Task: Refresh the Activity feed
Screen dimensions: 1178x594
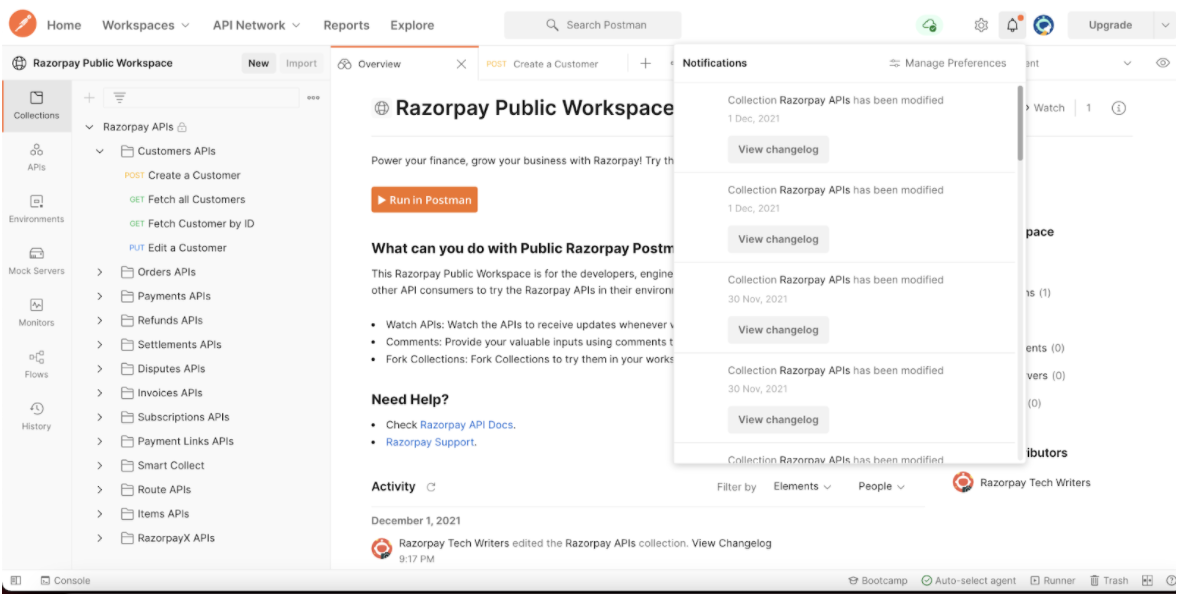Action: tap(431, 487)
